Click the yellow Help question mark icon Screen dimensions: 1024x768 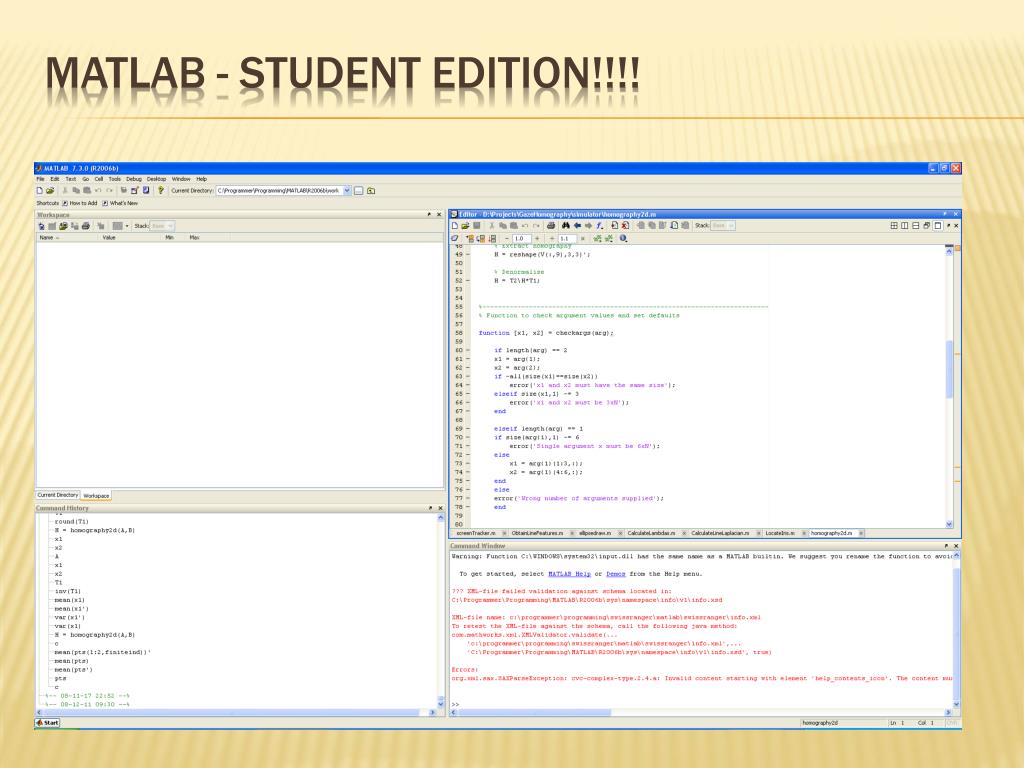(161, 191)
